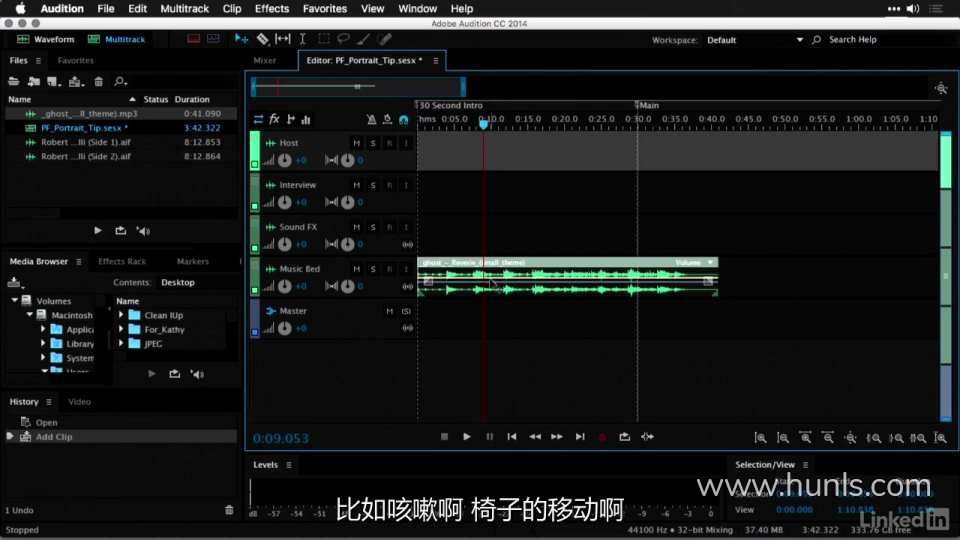The width and height of the screenshot is (960, 540).
Task: Stop playback in transport controls
Action: tap(444, 437)
